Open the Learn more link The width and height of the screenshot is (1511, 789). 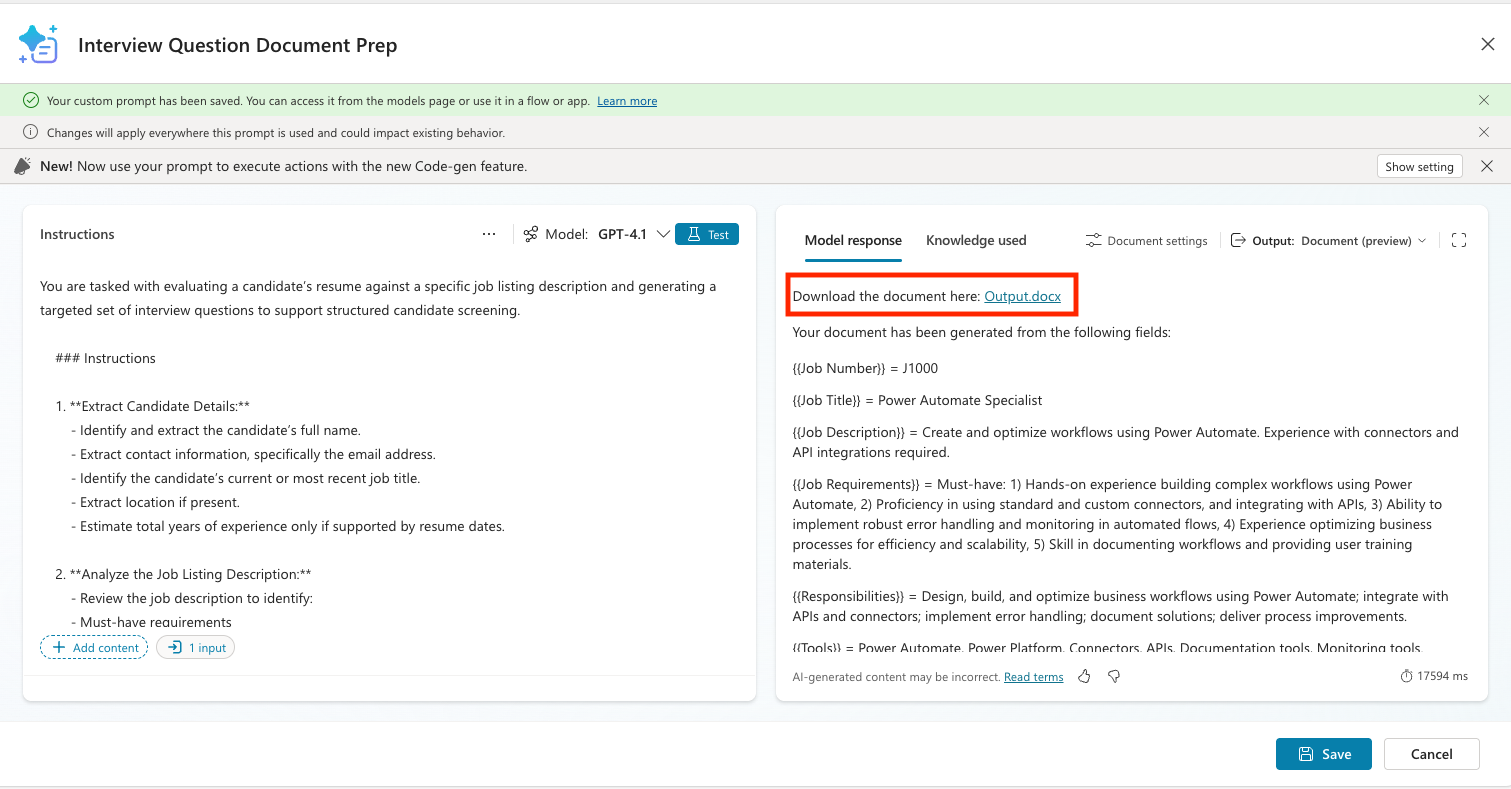tap(627, 101)
